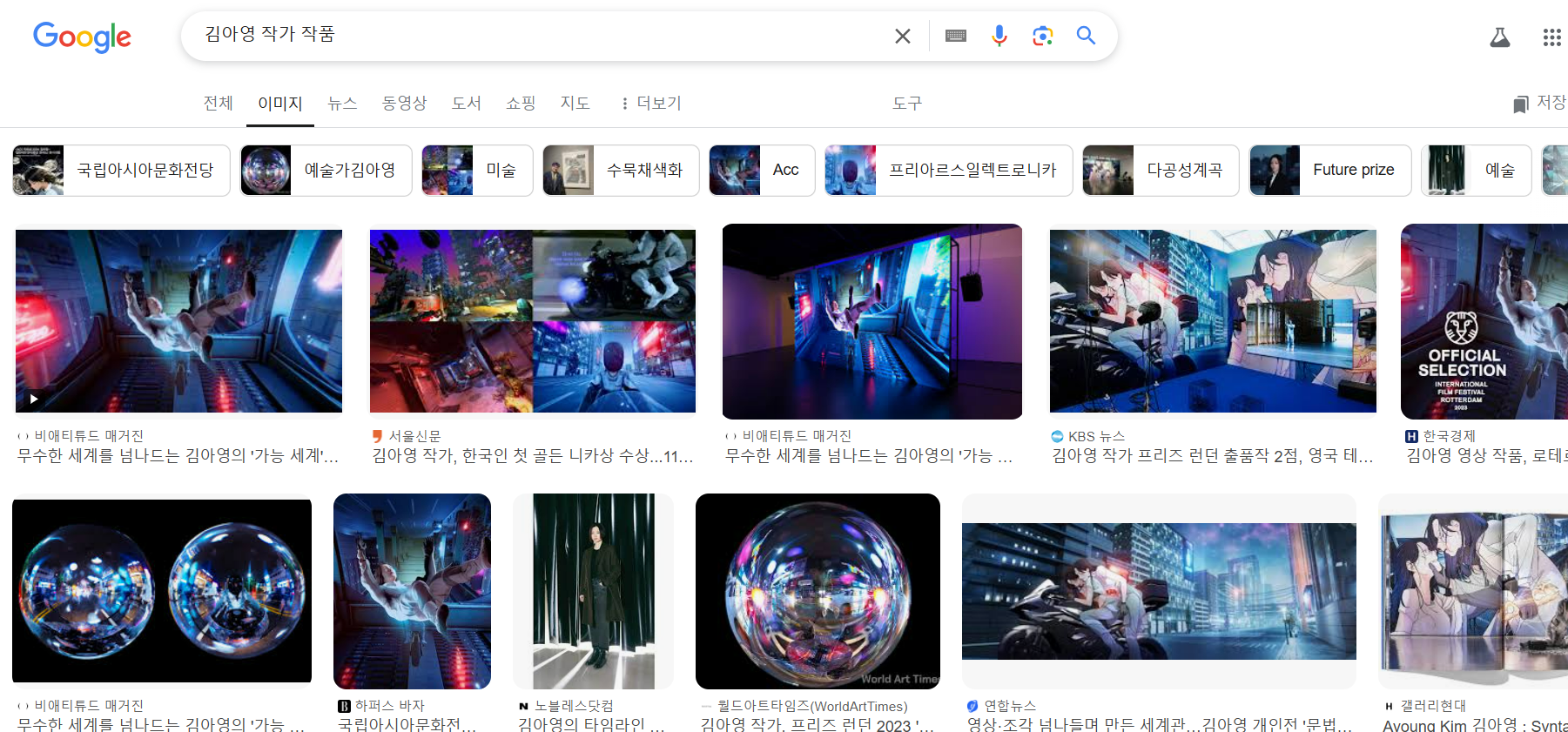Image resolution: width=1568 pixels, height=732 pixels.
Task: Open the 노블레스닷컴 portrait image
Action: pos(594,591)
